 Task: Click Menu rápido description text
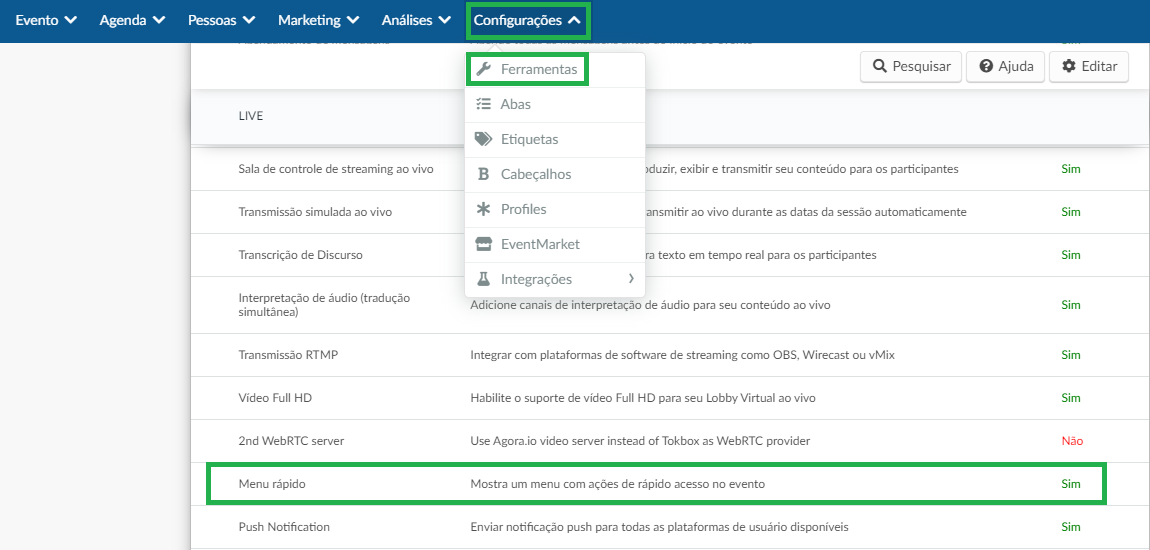tap(618, 484)
